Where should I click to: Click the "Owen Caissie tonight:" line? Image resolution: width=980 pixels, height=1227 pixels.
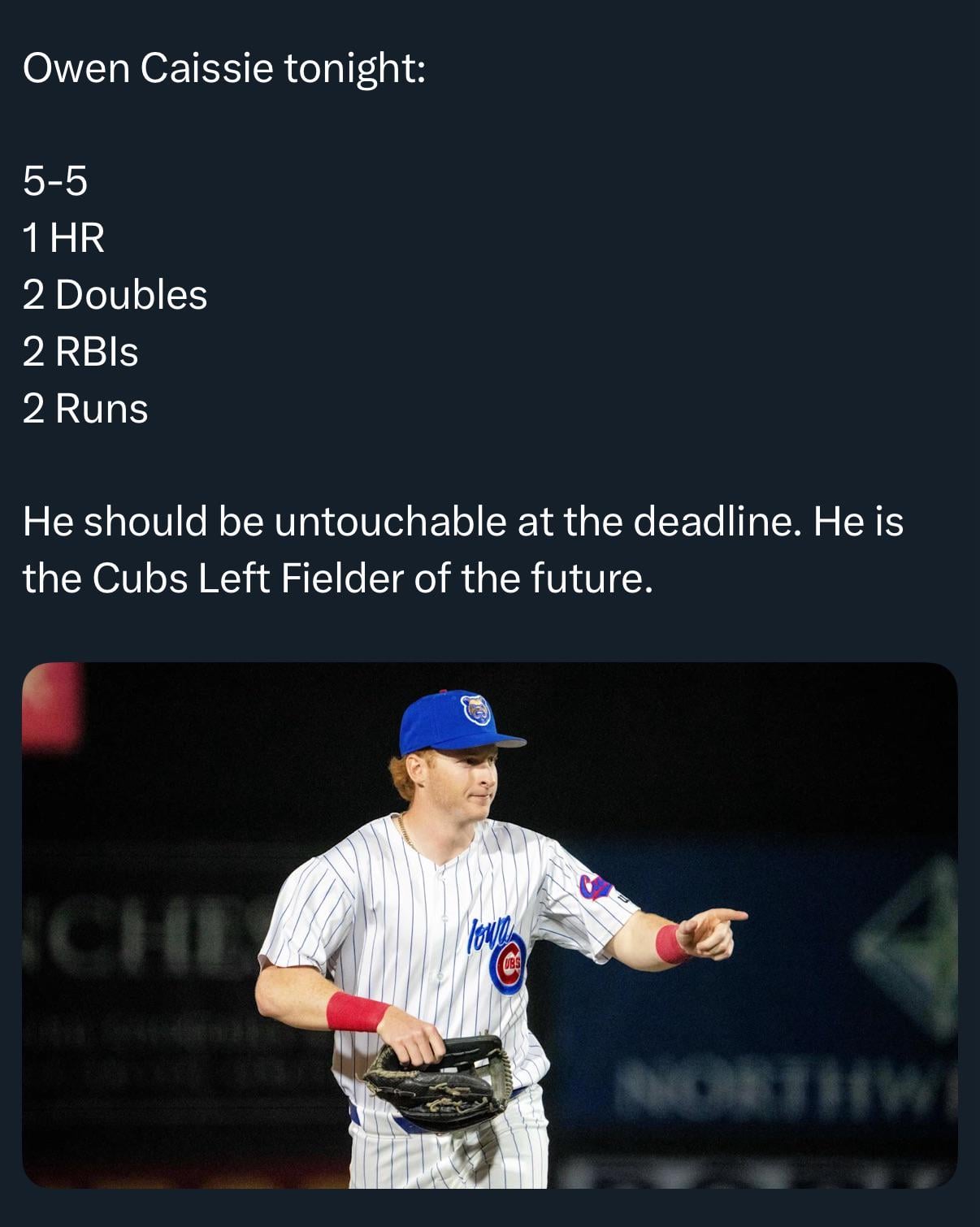(223, 67)
